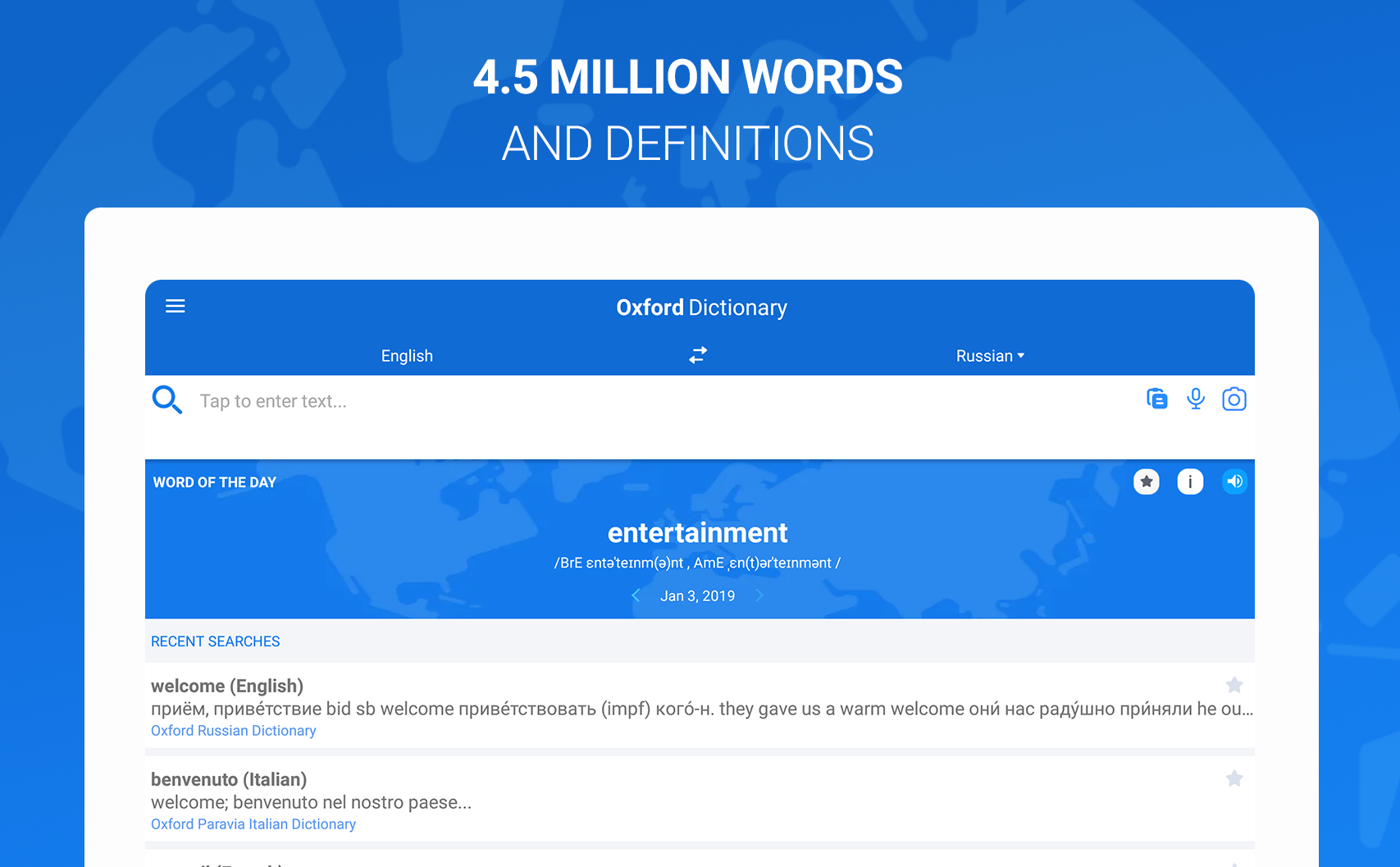Image resolution: width=1400 pixels, height=867 pixels.
Task: Click the search magnifier icon
Action: pyautogui.click(x=167, y=400)
